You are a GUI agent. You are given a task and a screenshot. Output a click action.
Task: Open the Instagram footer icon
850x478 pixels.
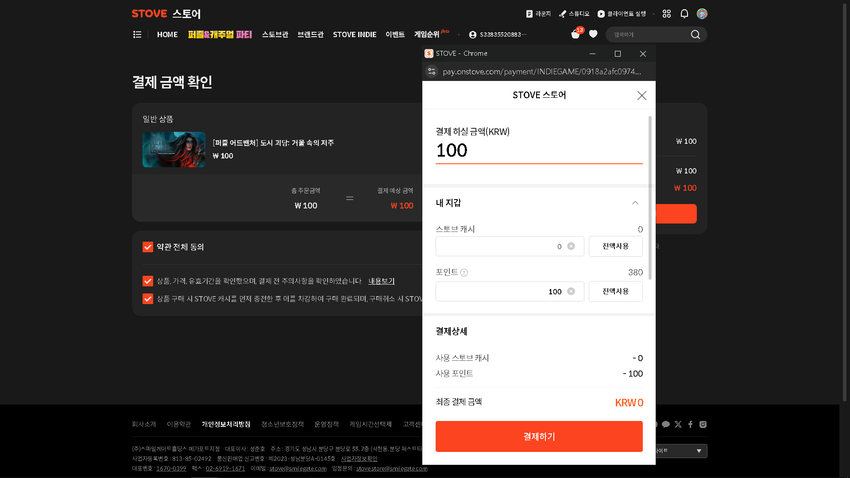pos(703,424)
